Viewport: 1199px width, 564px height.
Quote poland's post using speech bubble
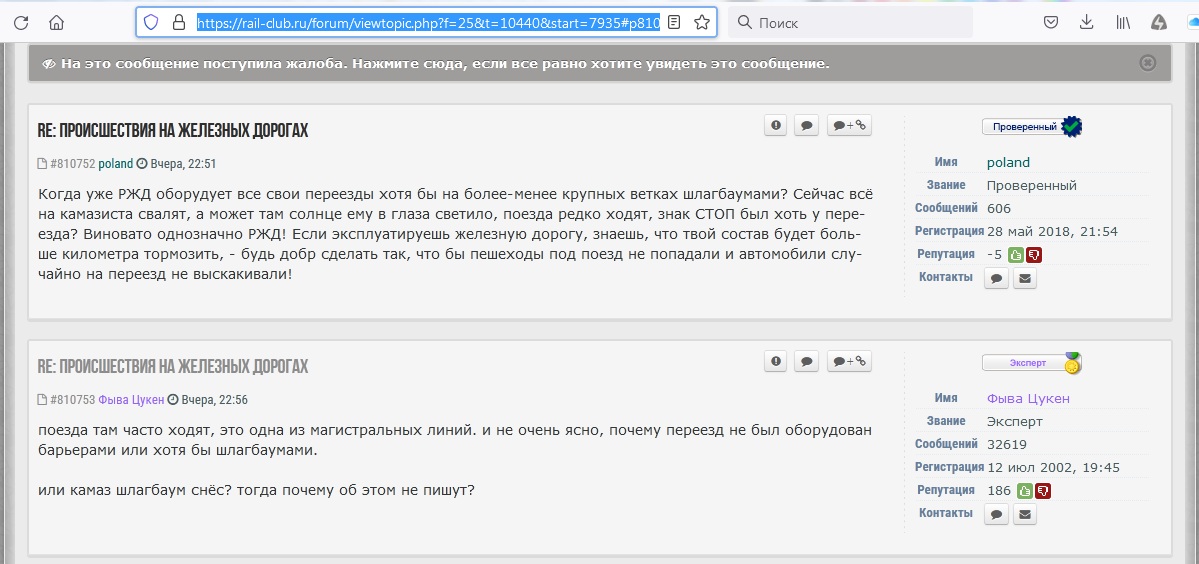[x=807, y=125]
